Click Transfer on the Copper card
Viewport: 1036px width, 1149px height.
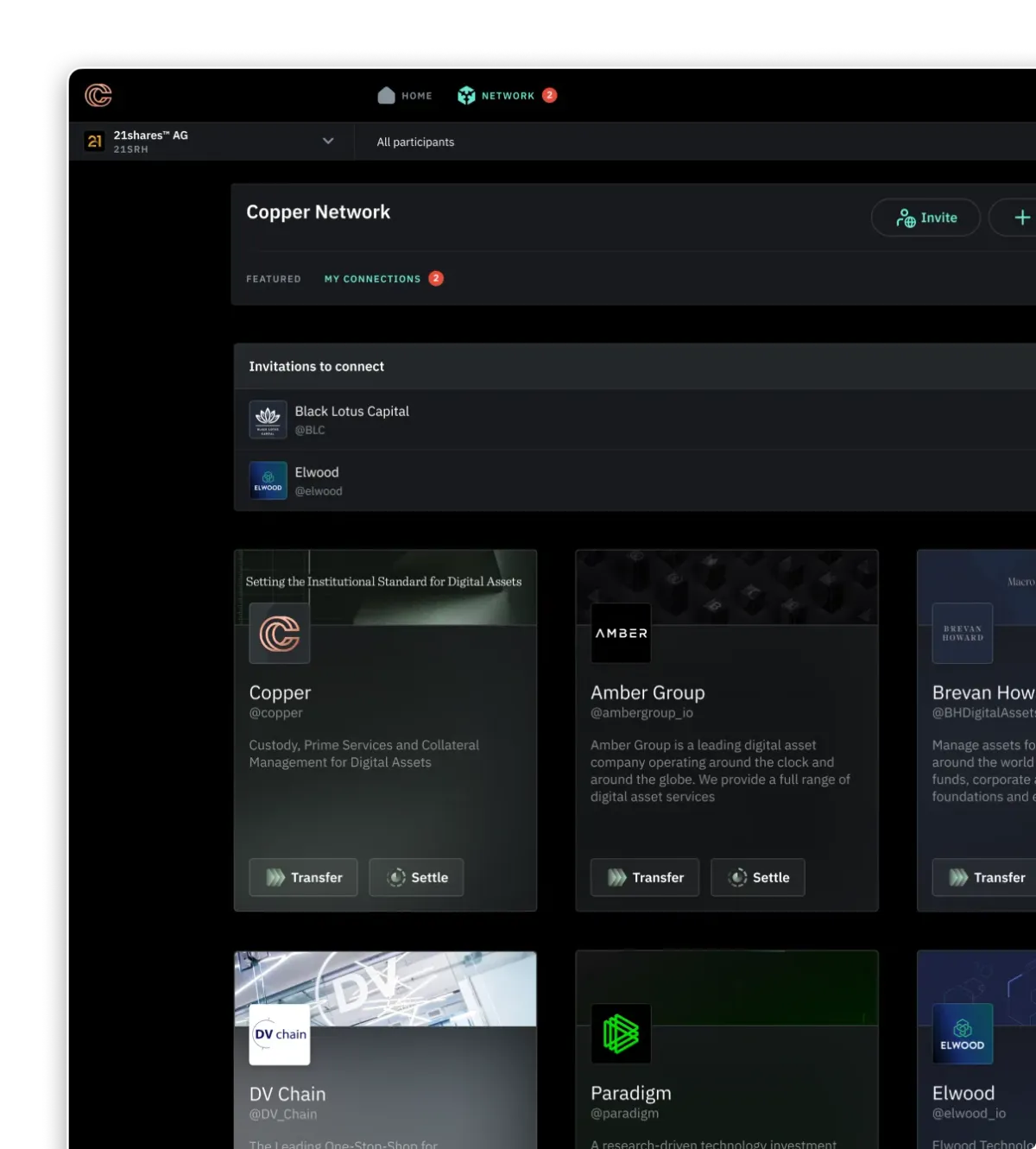point(304,877)
